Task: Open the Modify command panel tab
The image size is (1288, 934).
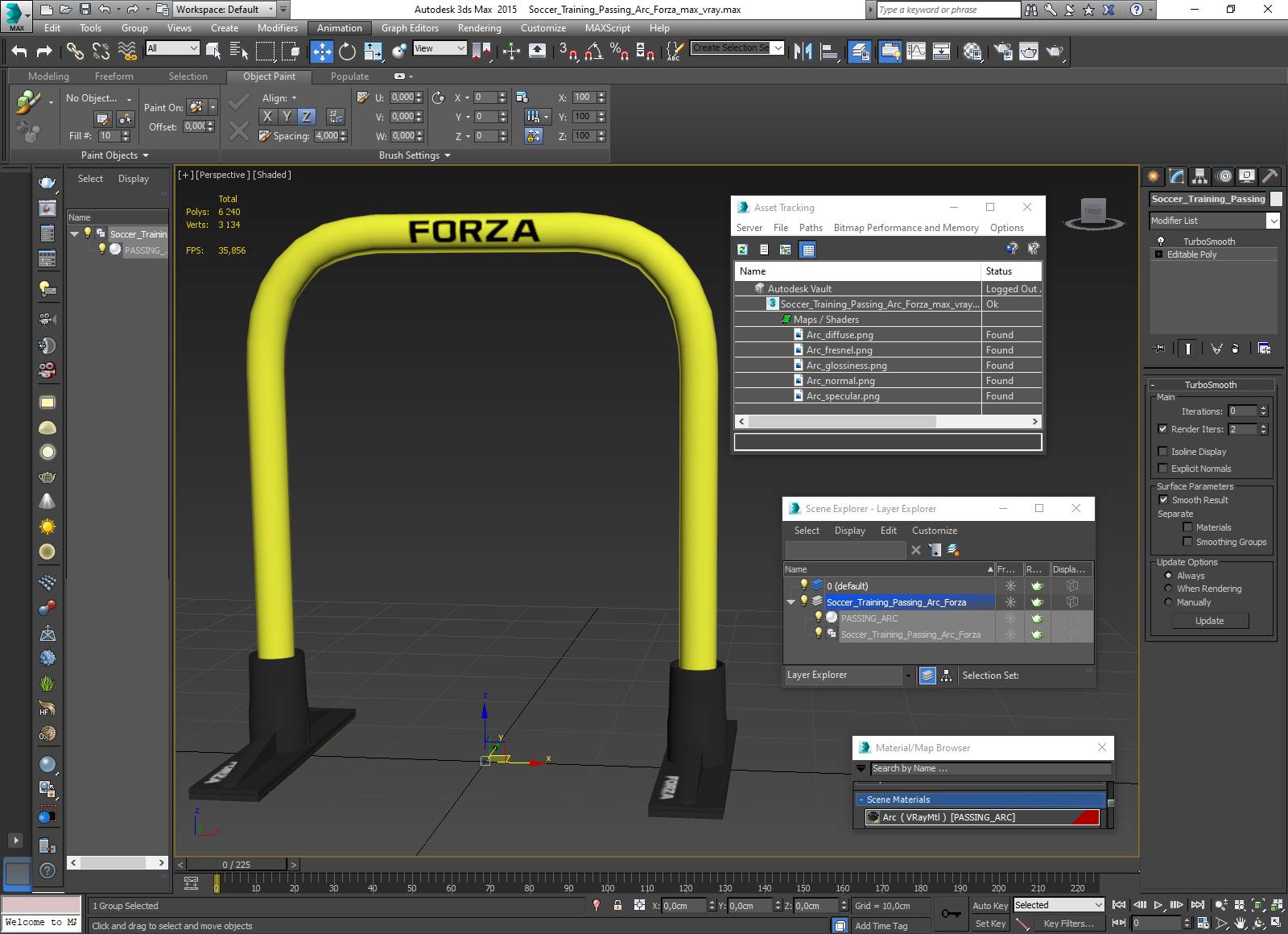Action: pos(1177,176)
